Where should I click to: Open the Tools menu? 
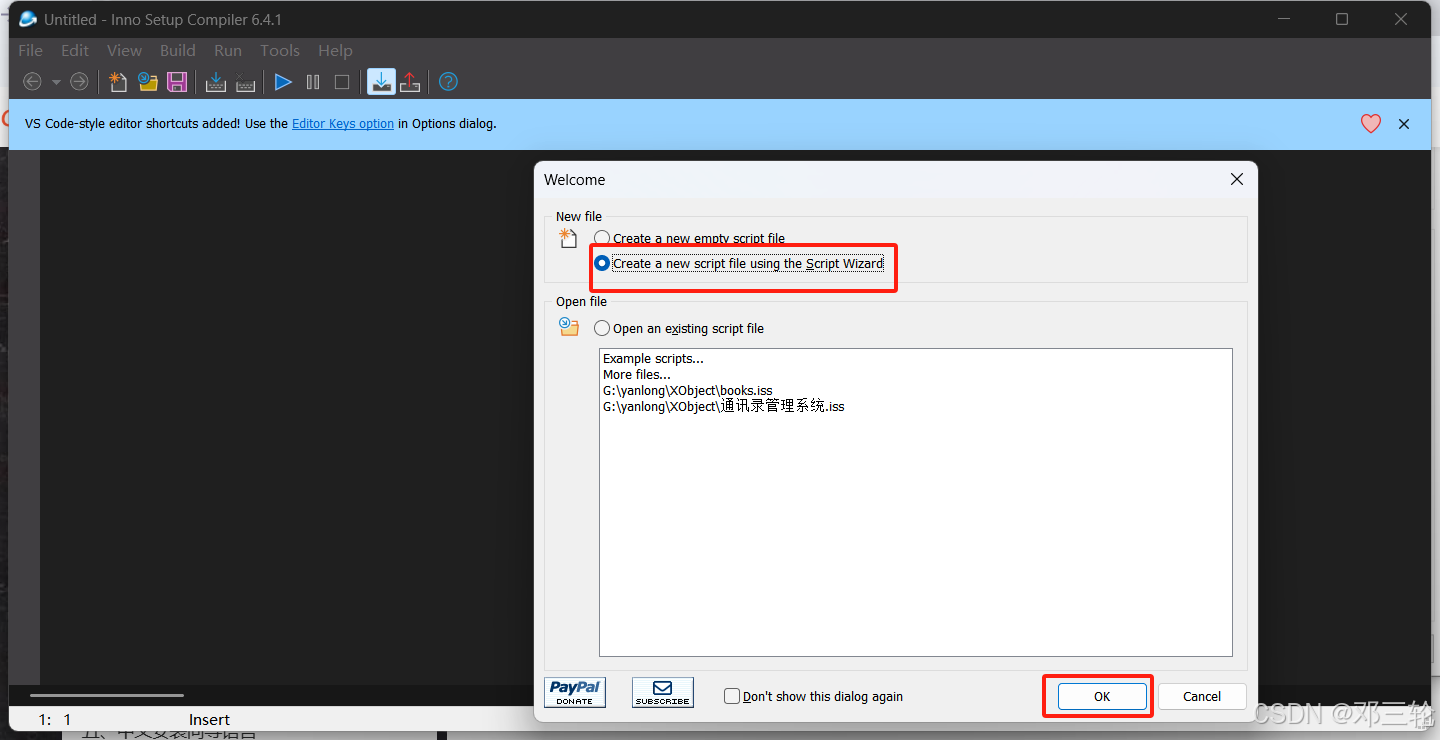pyautogui.click(x=280, y=50)
